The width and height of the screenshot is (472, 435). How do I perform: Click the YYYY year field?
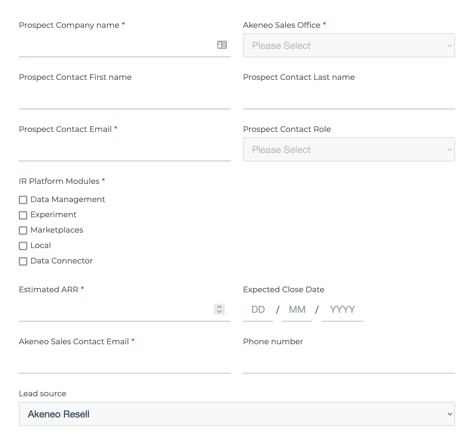coord(342,310)
